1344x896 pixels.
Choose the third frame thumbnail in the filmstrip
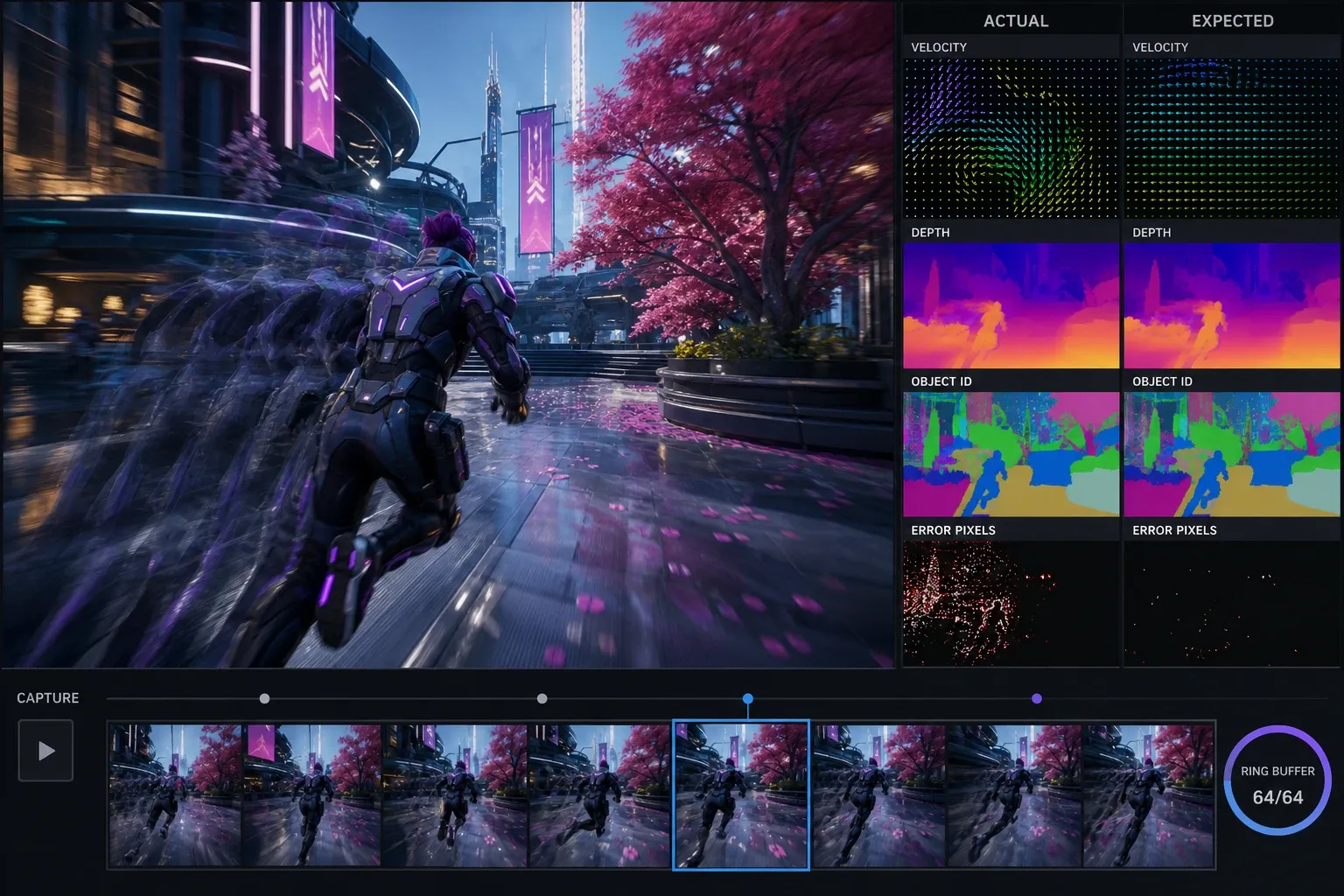[x=456, y=794]
